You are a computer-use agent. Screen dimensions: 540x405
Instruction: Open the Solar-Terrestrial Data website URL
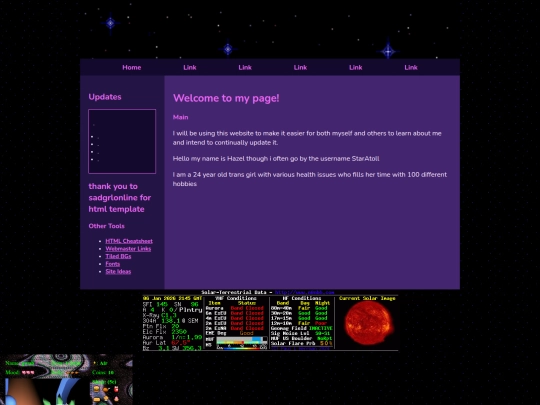tap(305, 292)
